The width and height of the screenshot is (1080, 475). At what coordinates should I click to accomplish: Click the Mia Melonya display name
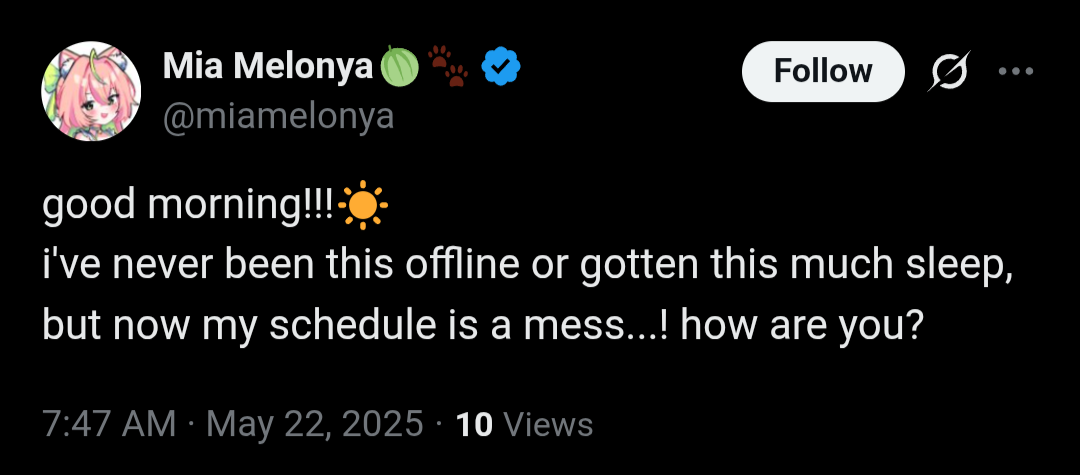point(268,67)
